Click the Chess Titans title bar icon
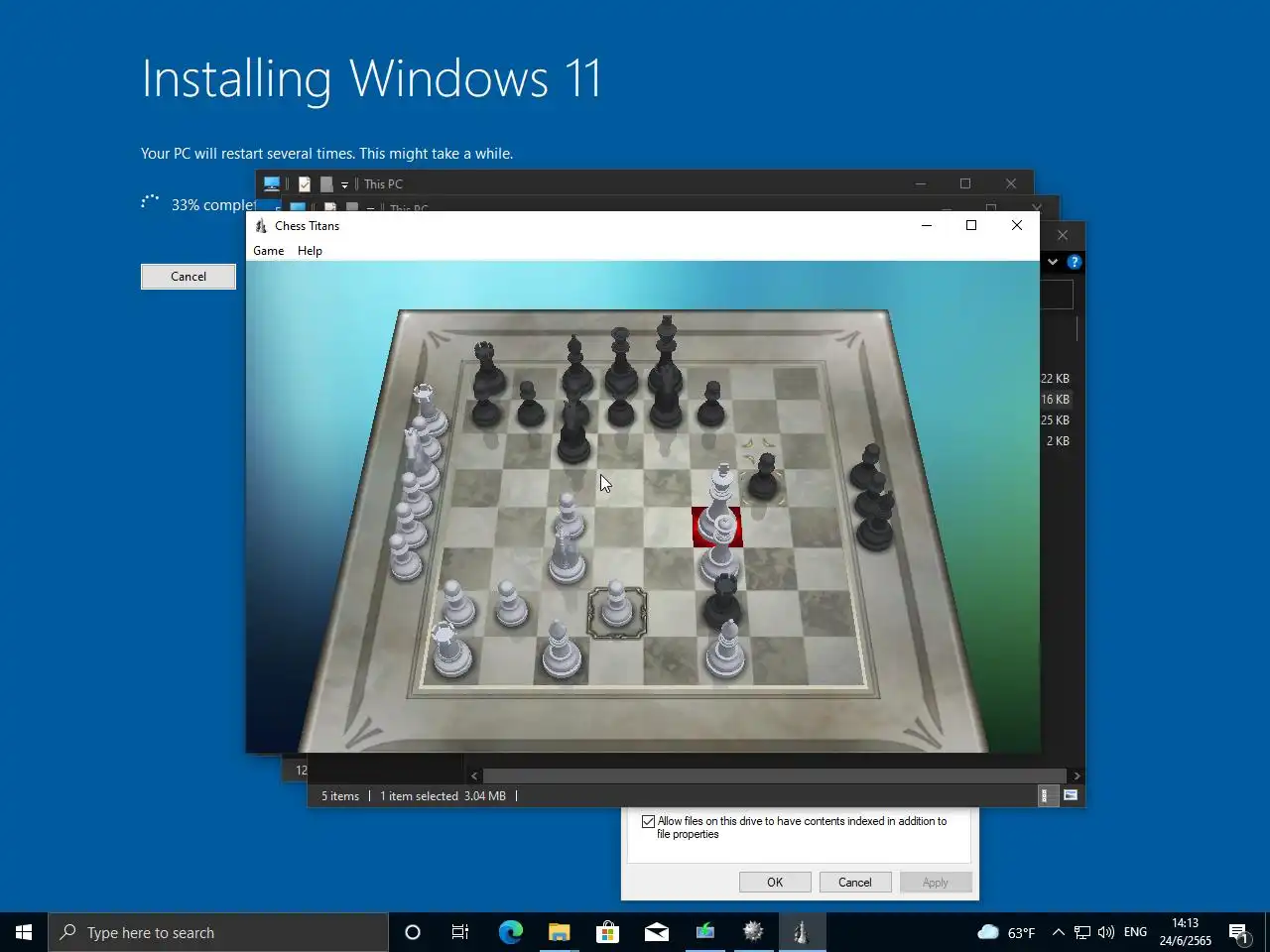This screenshot has width=1270, height=952. [x=261, y=226]
